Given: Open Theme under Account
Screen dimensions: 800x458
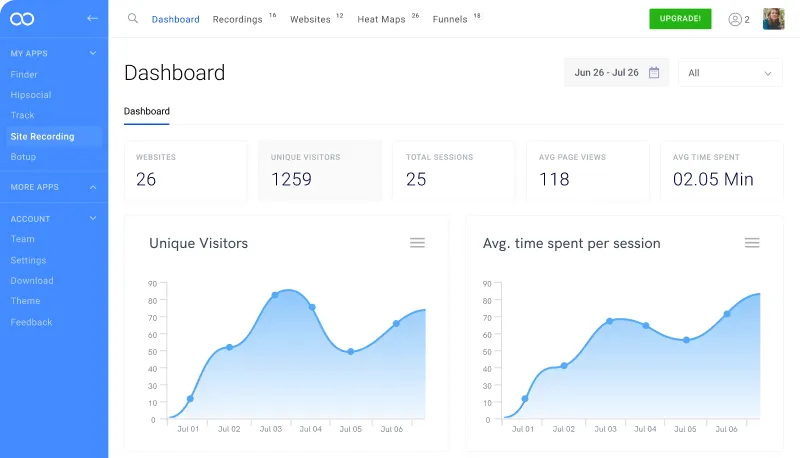Looking at the screenshot, I should click(x=25, y=301).
